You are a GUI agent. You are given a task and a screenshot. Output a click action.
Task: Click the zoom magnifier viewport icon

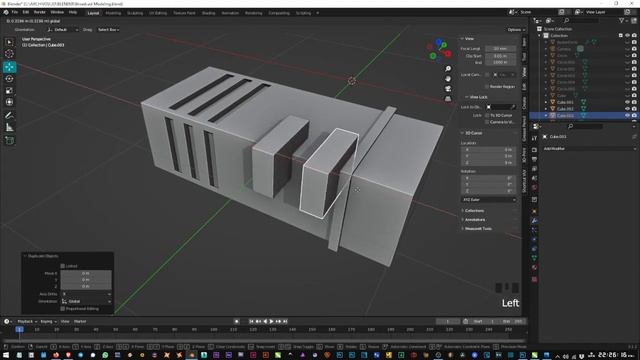click(448, 69)
